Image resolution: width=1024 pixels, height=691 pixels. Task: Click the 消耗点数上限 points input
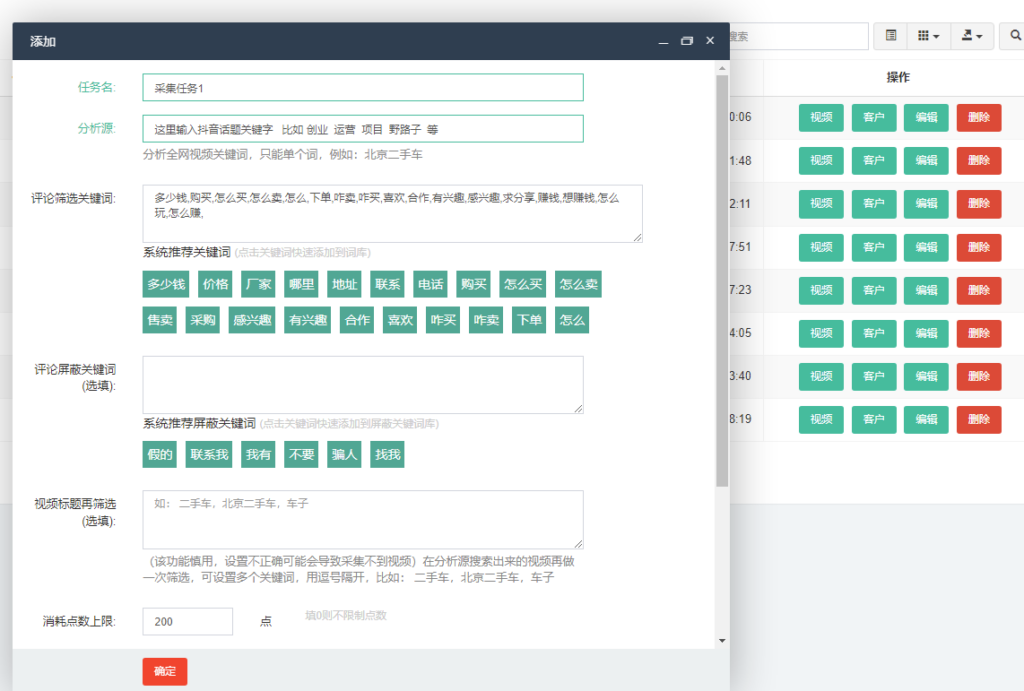click(x=188, y=621)
